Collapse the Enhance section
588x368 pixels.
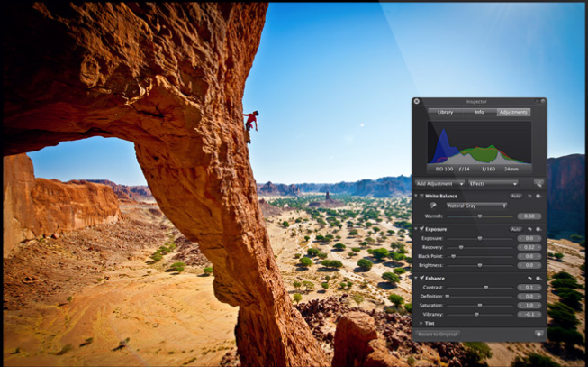point(416,278)
